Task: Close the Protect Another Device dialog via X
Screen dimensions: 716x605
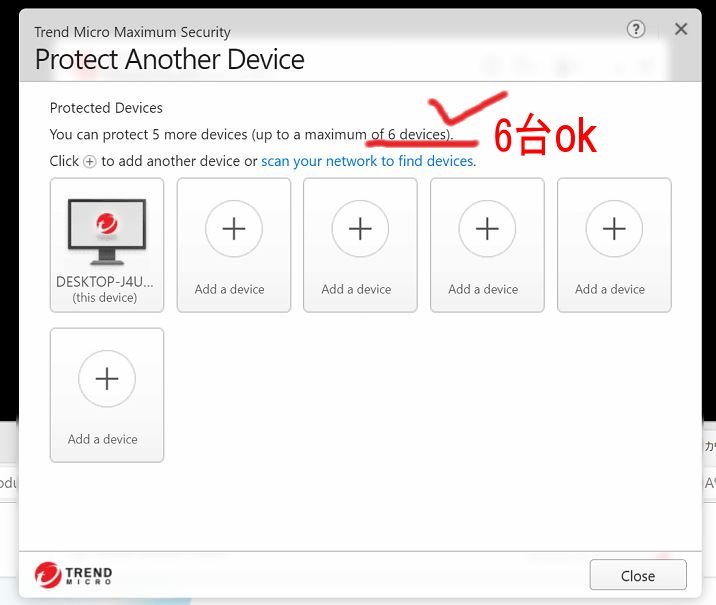Action: point(681,29)
